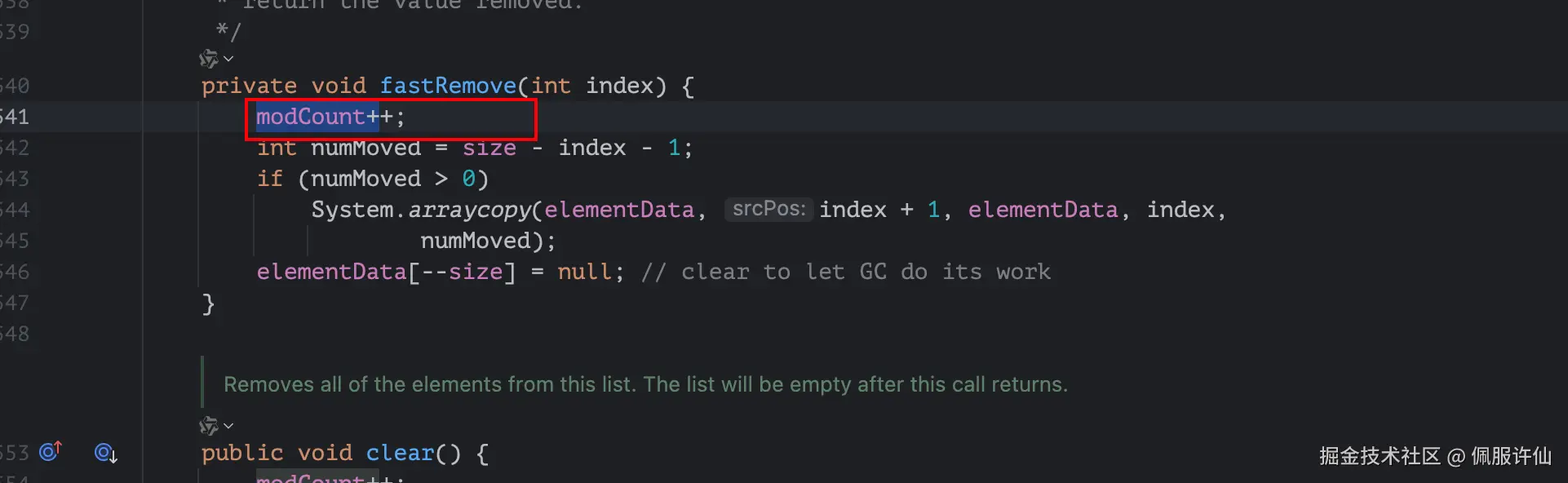Click the AI assistant icon above clear()
The width and height of the screenshot is (1568, 483).
tap(209, 426)
